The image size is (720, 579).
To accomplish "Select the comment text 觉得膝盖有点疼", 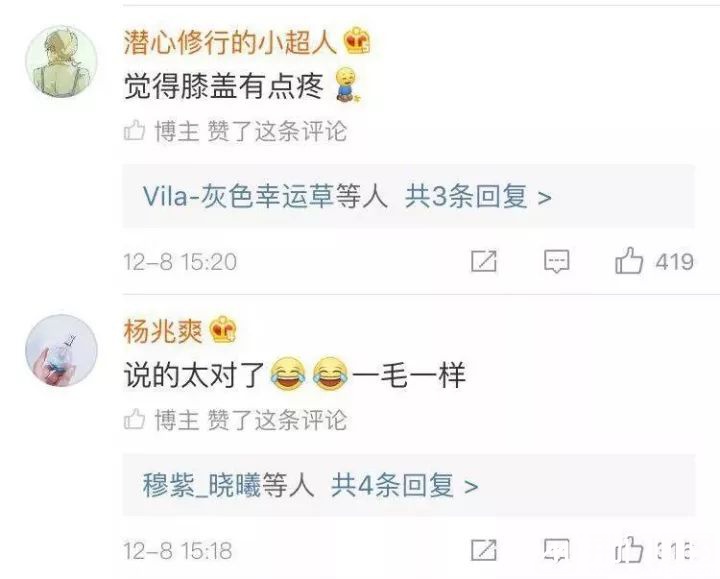I will 224,85.
